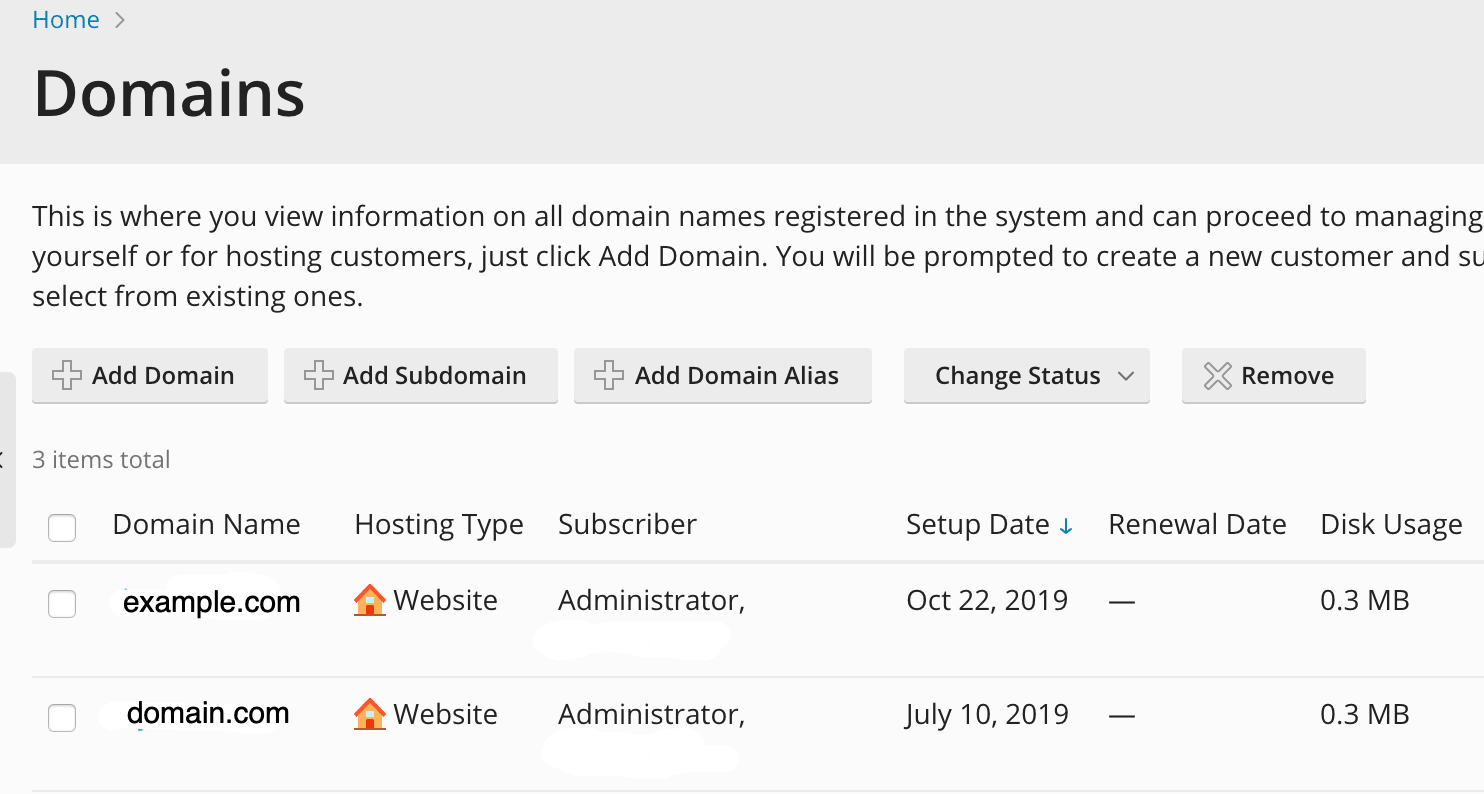The image size is (1484, 794).
Task: Open the domain.com domain link
Action: [208, 713]
